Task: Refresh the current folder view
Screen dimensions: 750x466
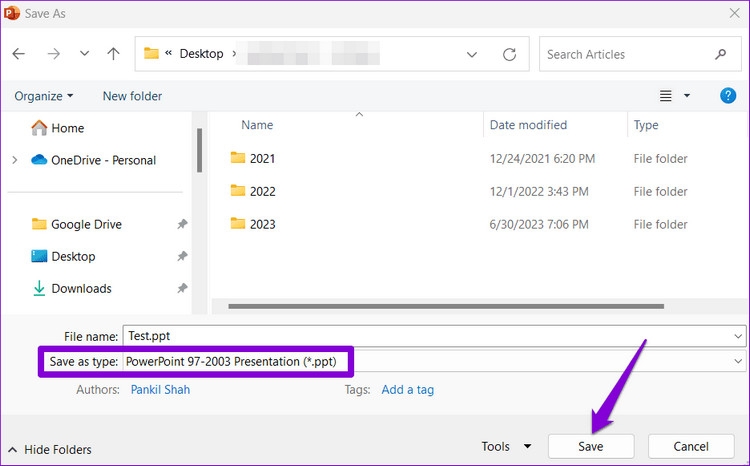Action: (509, 54)
